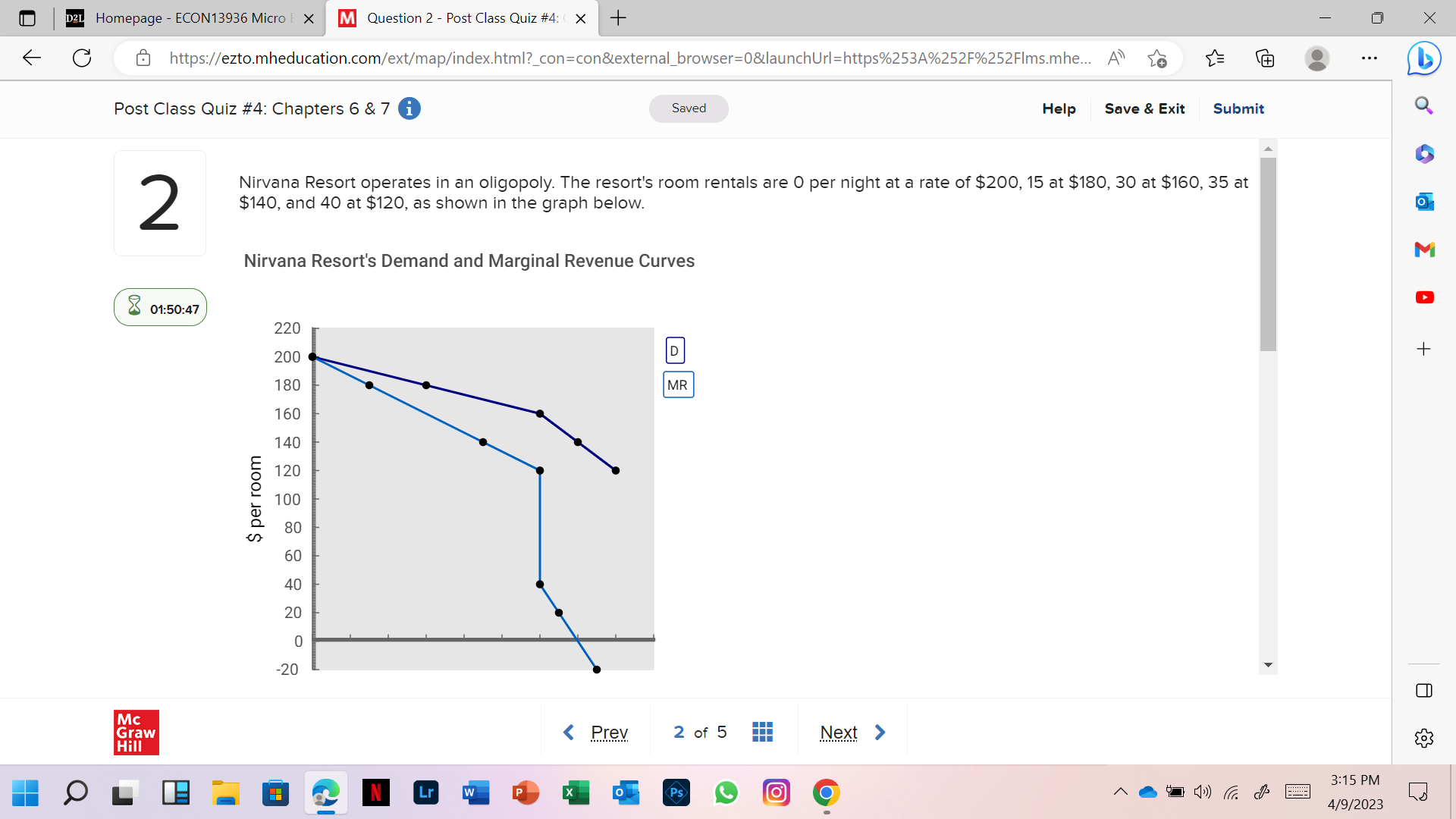Open YouTube from the Edge sidebar
This screenshot has width=1456, height=819.
coord(1424,297)
